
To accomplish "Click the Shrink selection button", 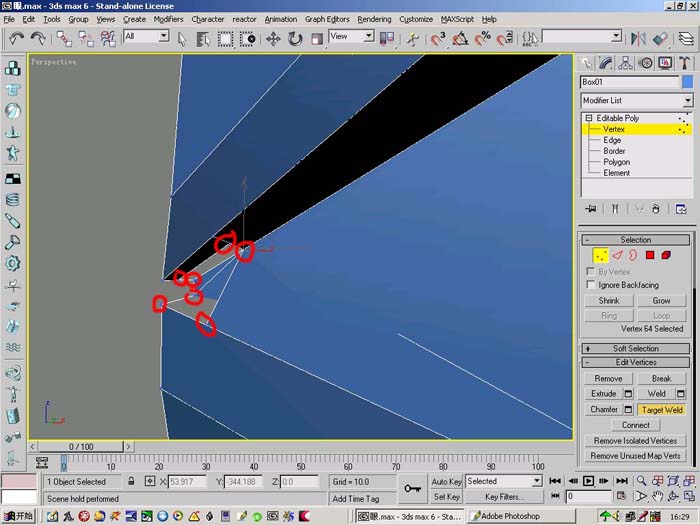I will click(x=608, y=300).
